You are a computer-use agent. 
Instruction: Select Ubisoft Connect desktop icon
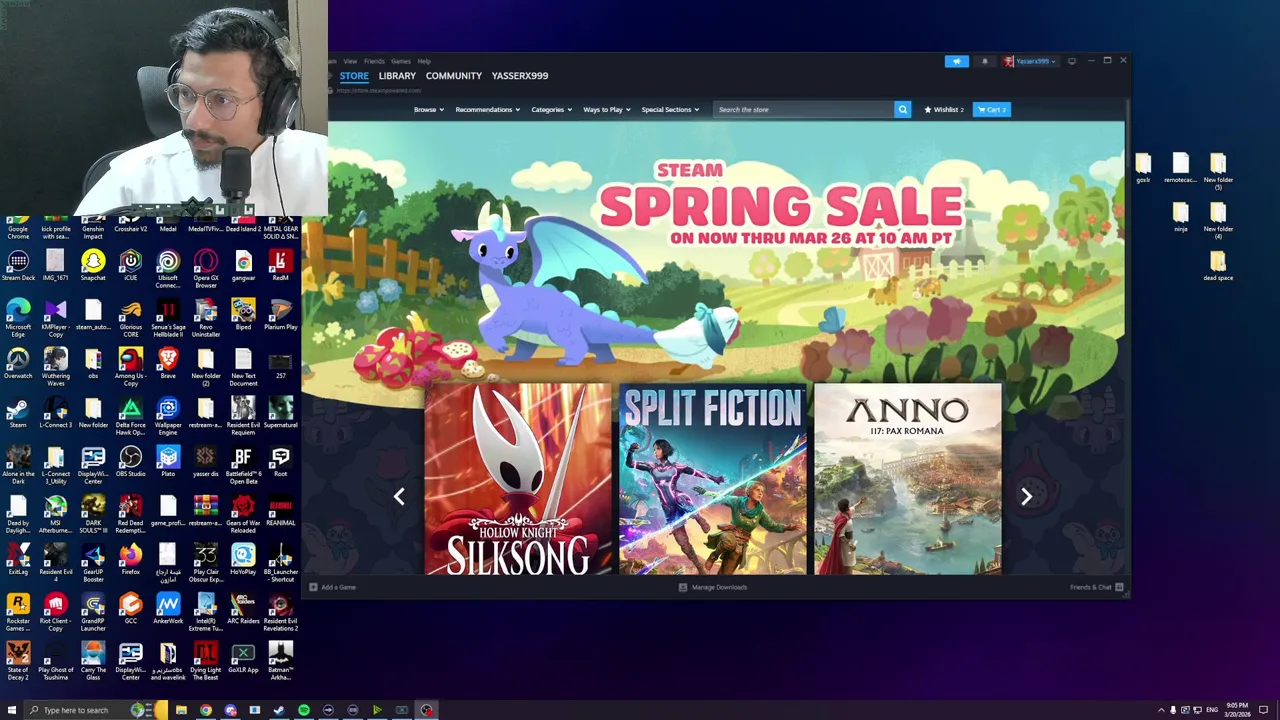coord(168,268)
